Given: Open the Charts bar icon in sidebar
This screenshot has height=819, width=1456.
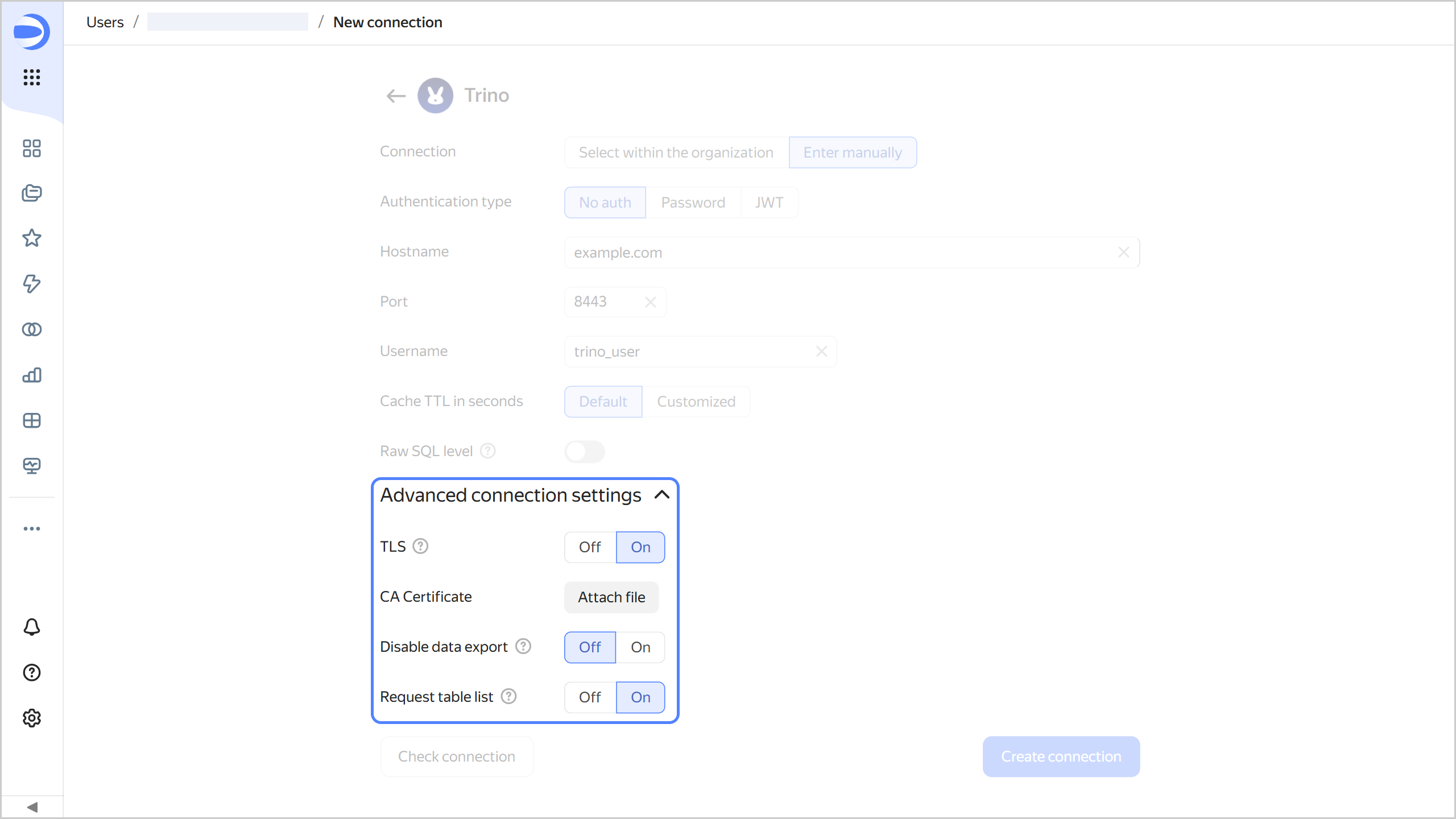Looking at the screenshot, I should tap(32, 375).
